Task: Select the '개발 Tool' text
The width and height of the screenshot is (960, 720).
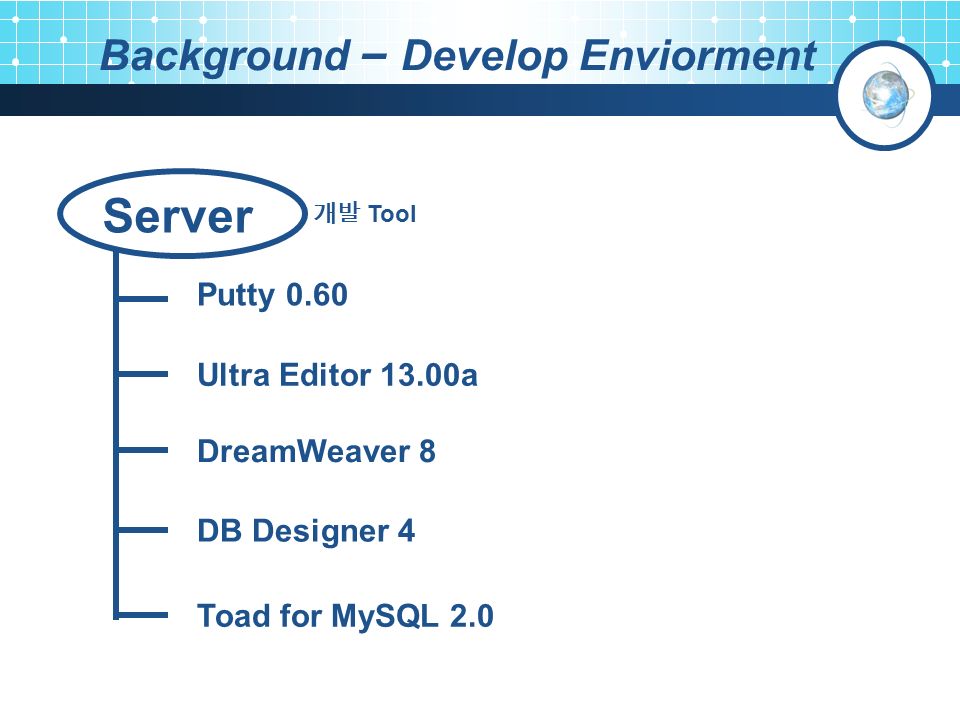Action: 365,214
